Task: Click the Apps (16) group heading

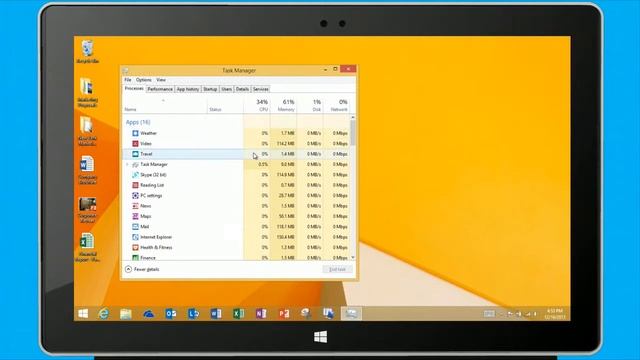Action: click(138, 122)
